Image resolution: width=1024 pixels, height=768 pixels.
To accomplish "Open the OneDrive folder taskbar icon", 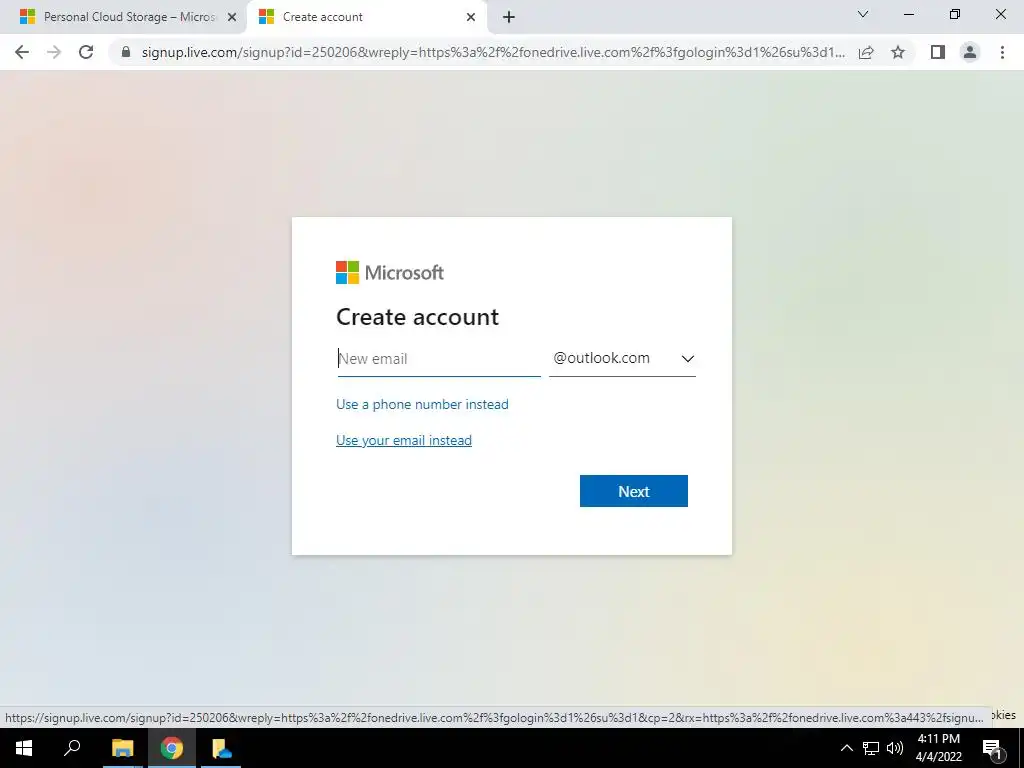I will 221,748.
